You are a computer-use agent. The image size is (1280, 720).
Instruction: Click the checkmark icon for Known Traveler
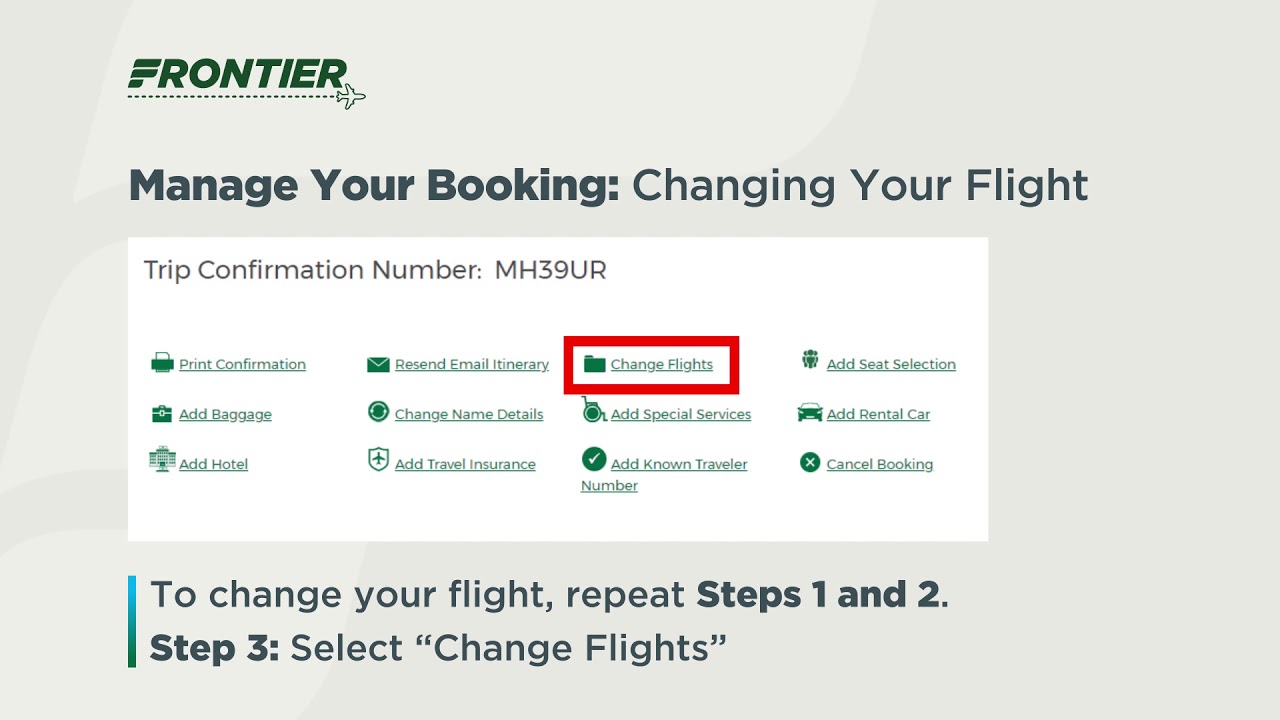[x=594, y=459]
